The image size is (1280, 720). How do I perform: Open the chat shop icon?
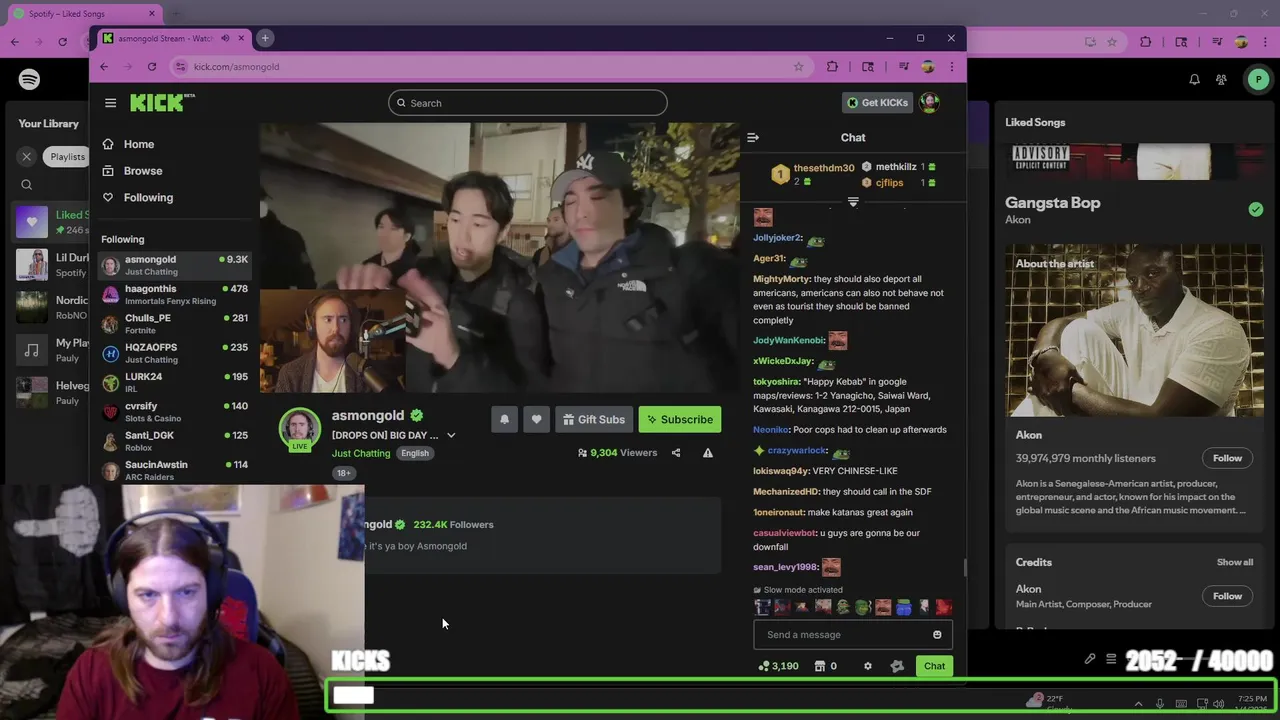tap(819, 666)
